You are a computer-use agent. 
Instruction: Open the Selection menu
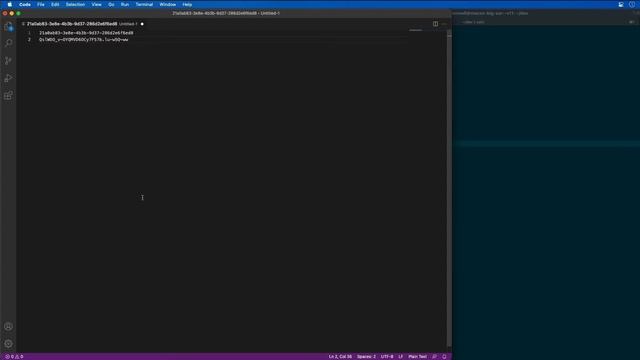(75, 4)
